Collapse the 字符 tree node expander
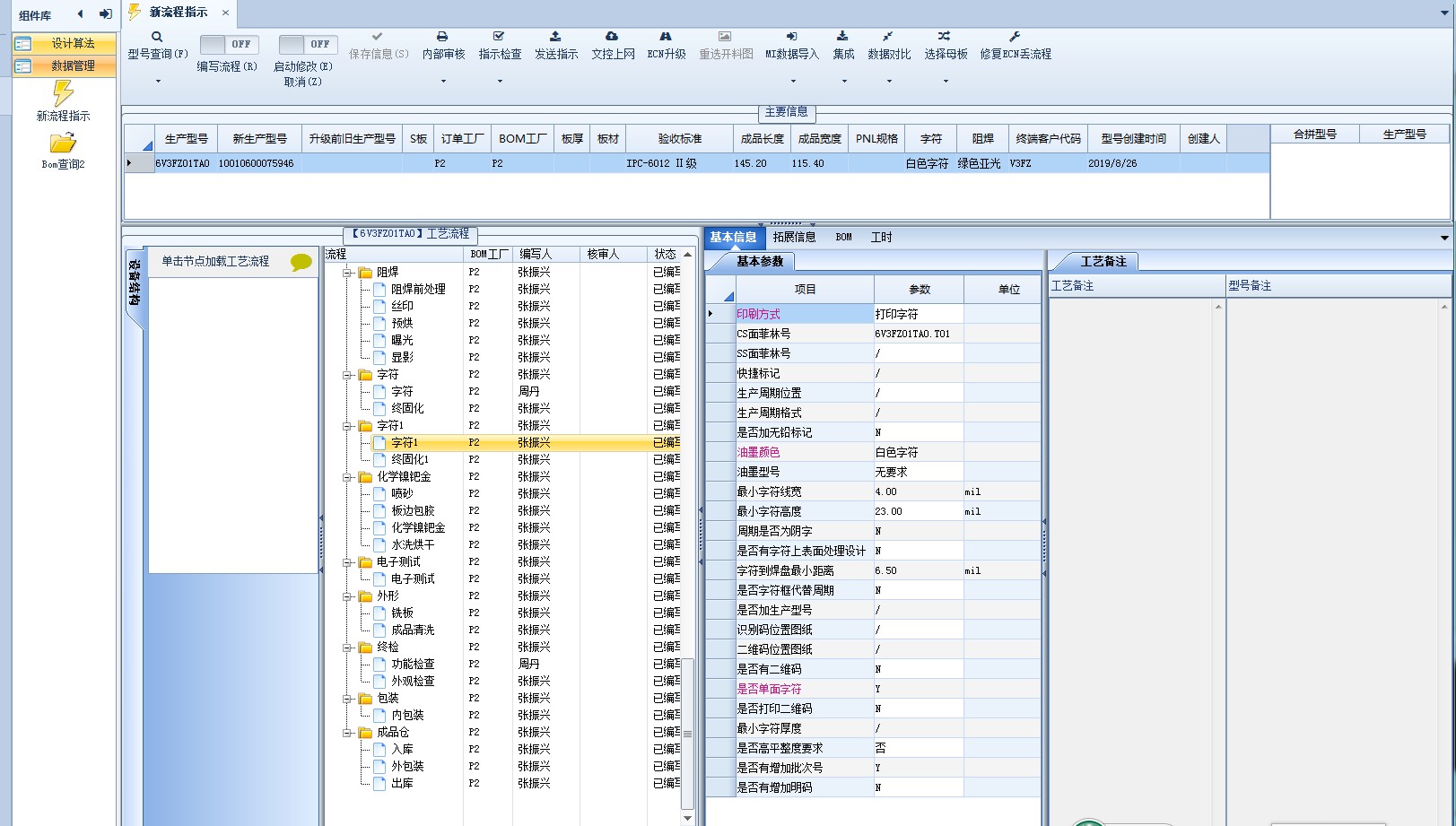The height and width of the screenshot is (826, 1456). point(347,375)
